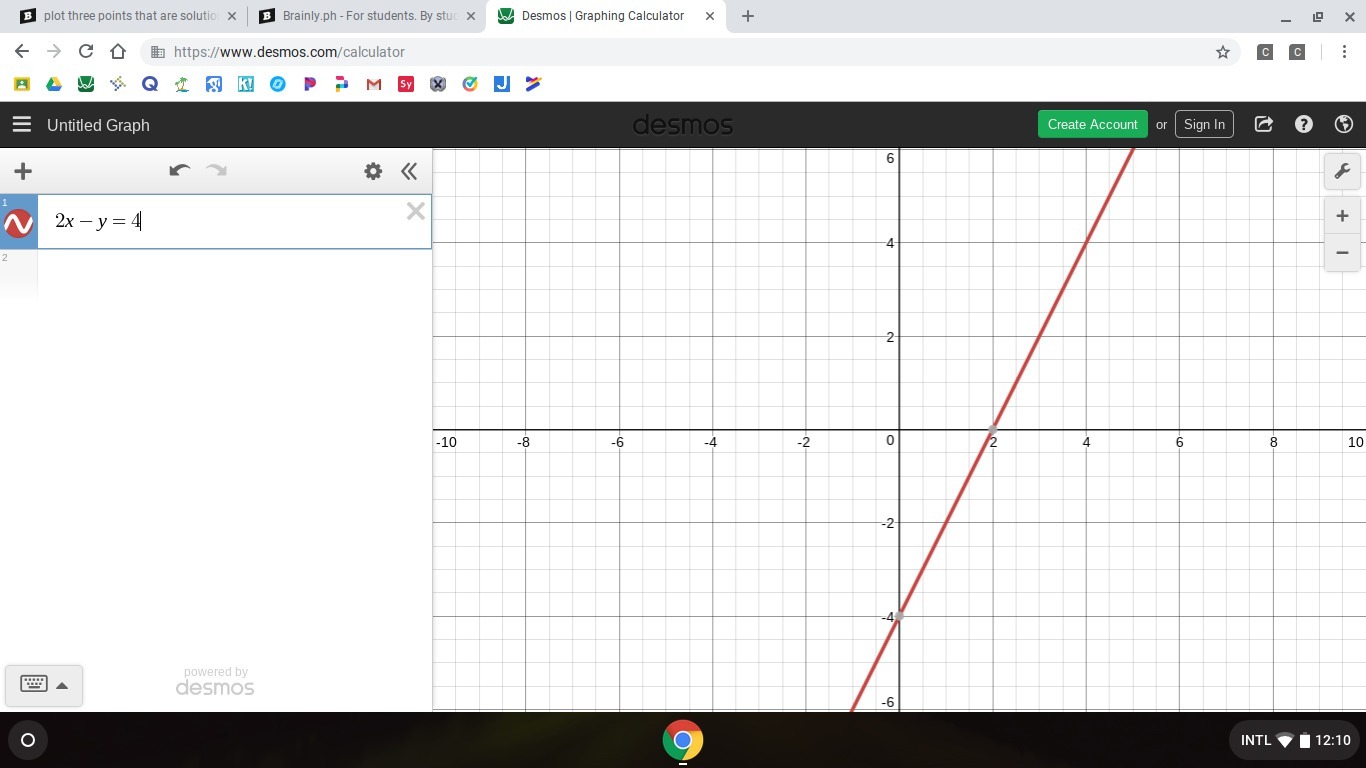Select the Untitled Graph title
The image size is (1366, 768).
(x=98, y=125)
